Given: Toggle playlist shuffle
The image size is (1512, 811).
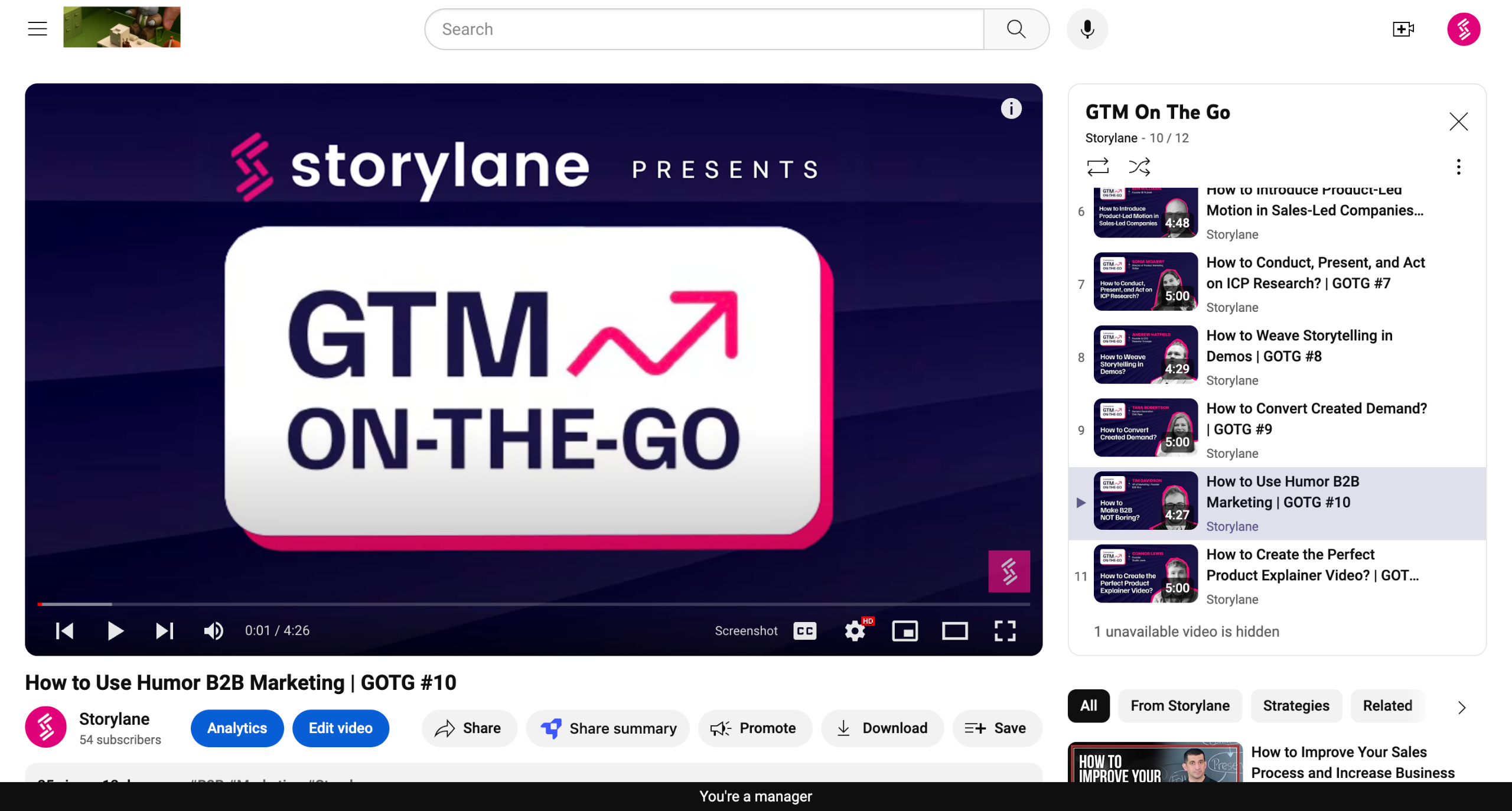Looking at the screenshot, I should [1139, 167].
